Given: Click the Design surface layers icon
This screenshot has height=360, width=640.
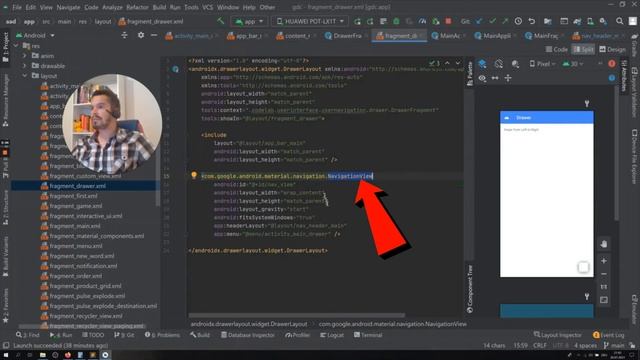Looking at the screenshot, I should (x=482, y=64).
